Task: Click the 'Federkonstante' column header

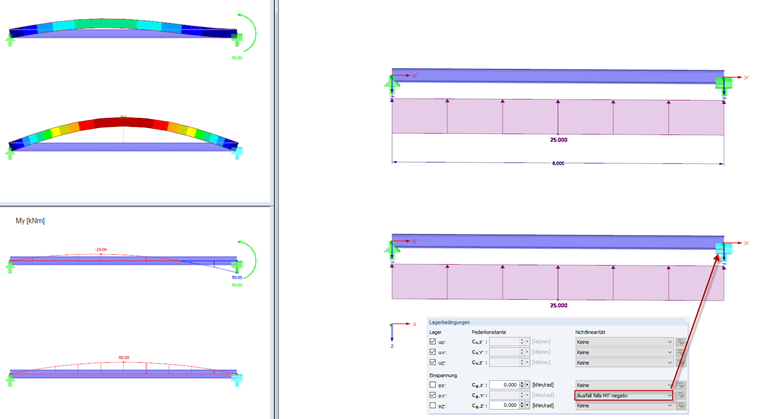Action: click(x=489, y=332)
